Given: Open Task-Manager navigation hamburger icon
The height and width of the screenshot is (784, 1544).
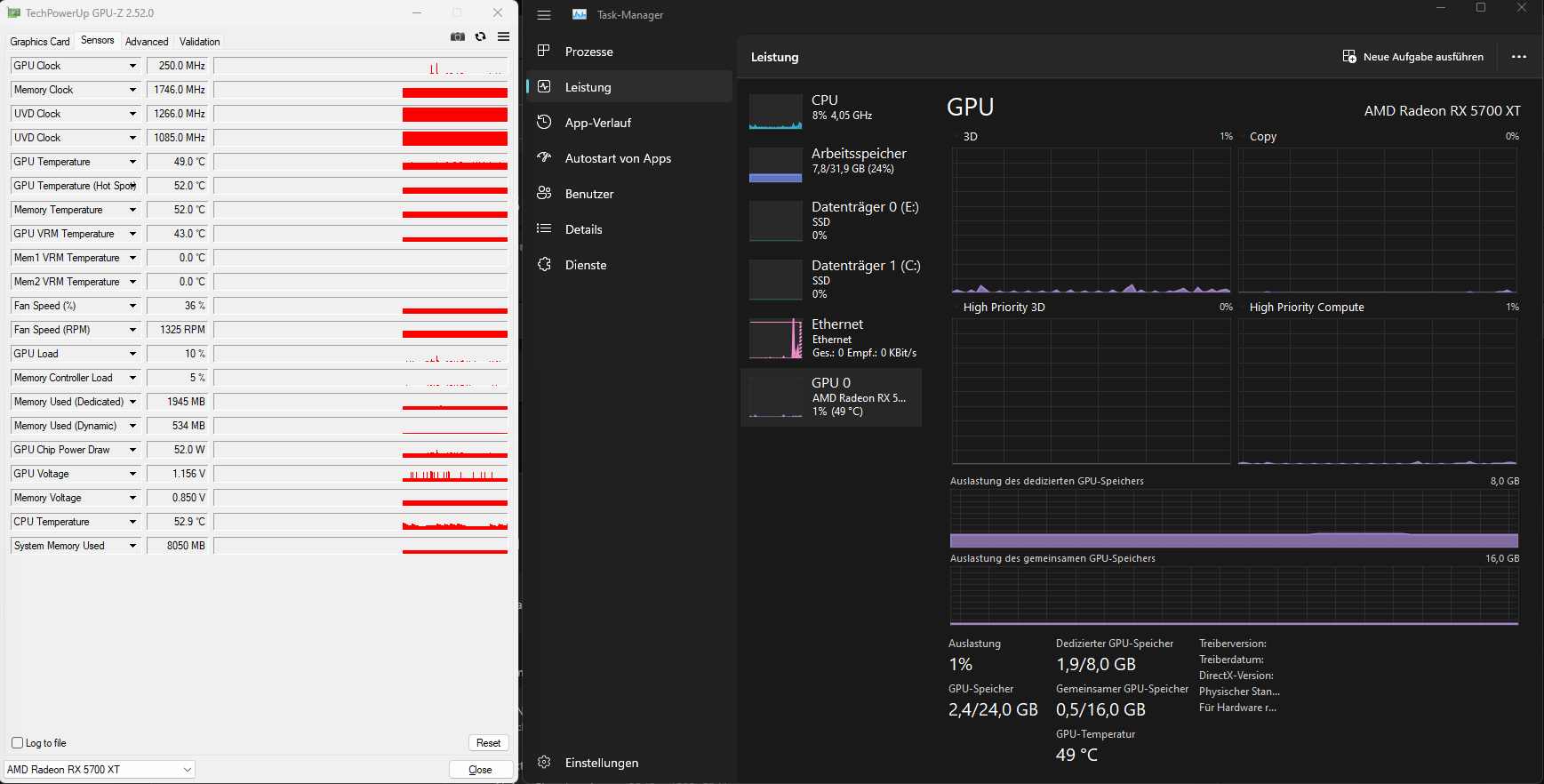Looking at the screenshot, I should pyautogui.click(x=544, y=15).
